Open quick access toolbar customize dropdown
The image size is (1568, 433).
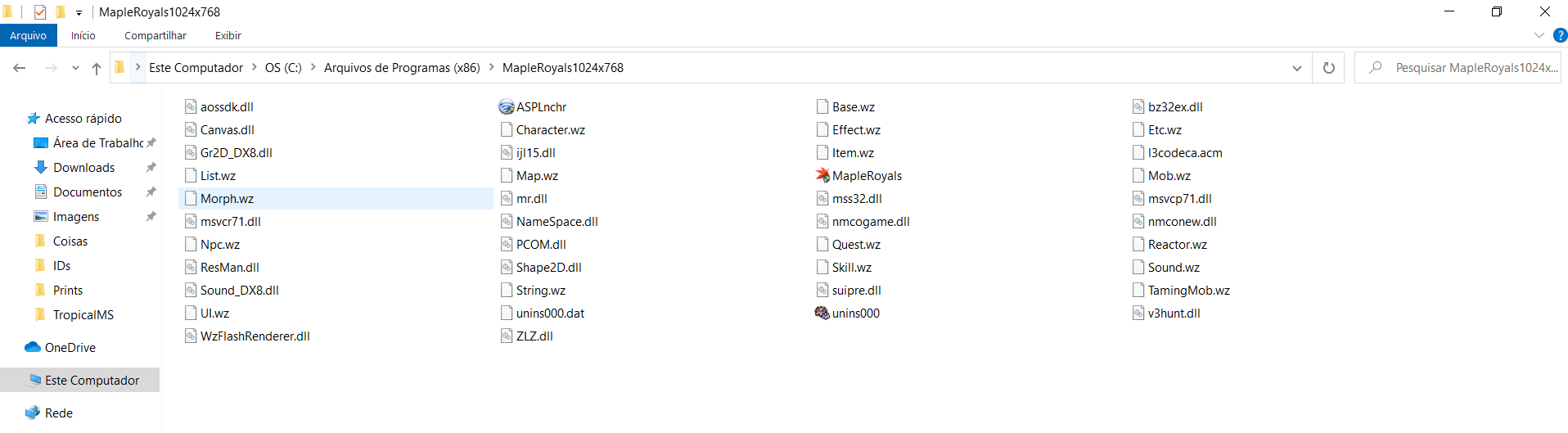[x=79, y=12]
